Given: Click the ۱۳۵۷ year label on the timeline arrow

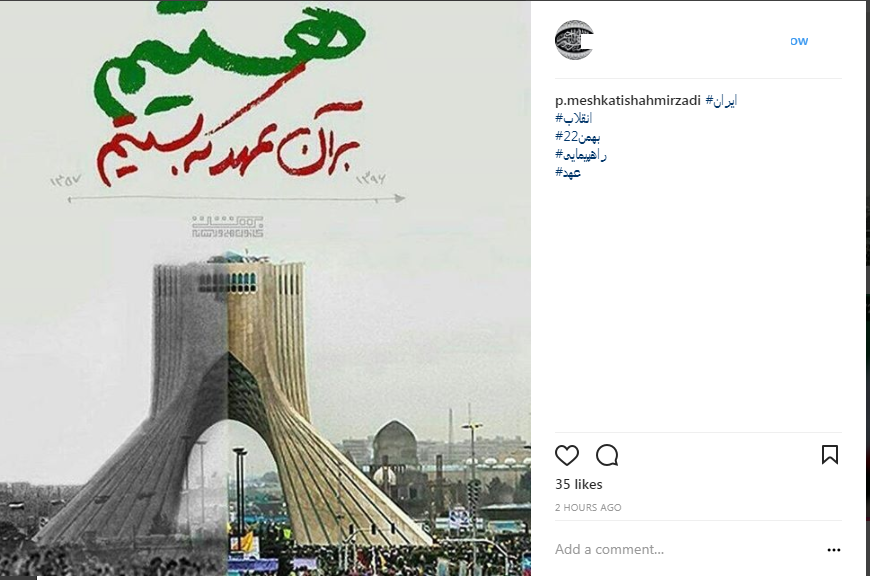Looking at the screenshot, I should click(x=66, y=180).
